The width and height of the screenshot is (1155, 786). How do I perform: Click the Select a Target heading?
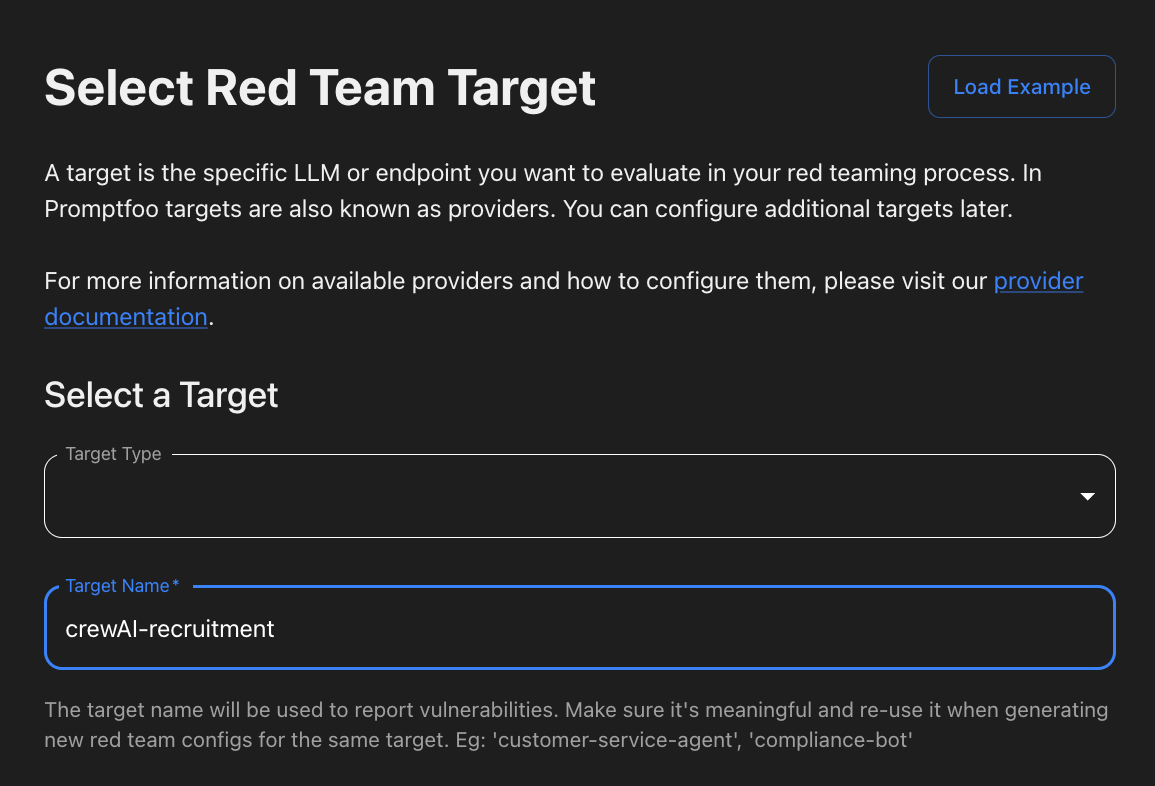click(161, 395)
